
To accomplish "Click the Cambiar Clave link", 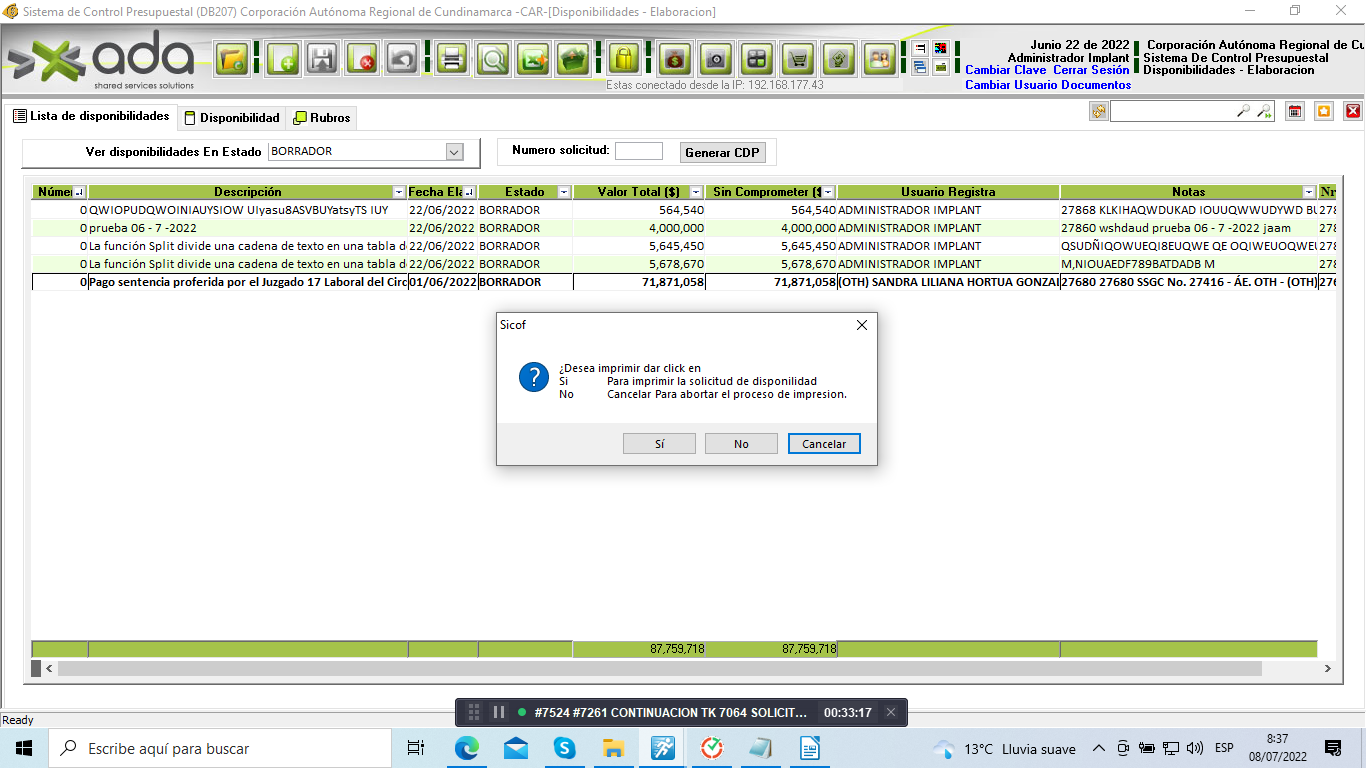I will coord(1005,71).
